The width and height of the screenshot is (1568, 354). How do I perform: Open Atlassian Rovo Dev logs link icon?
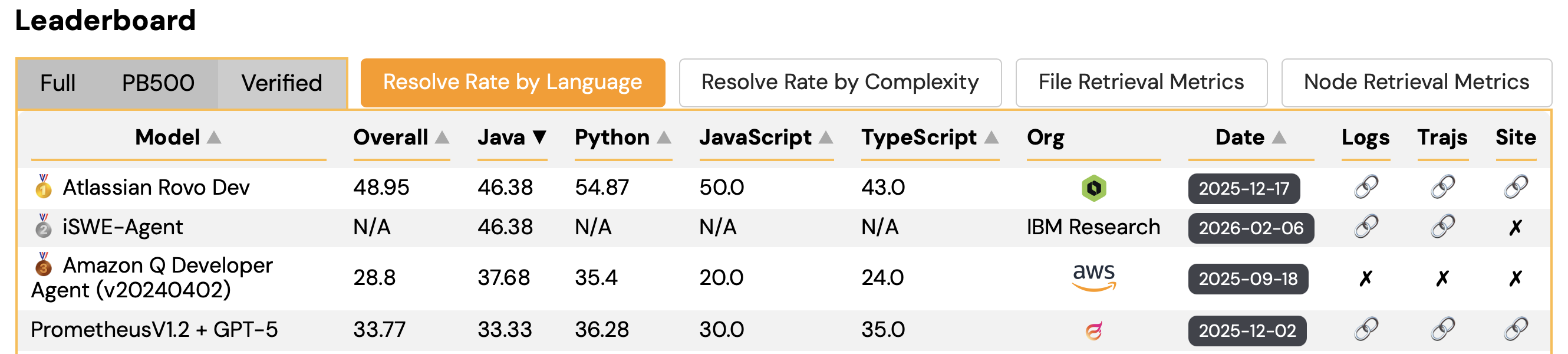[x=1365, y=187]
